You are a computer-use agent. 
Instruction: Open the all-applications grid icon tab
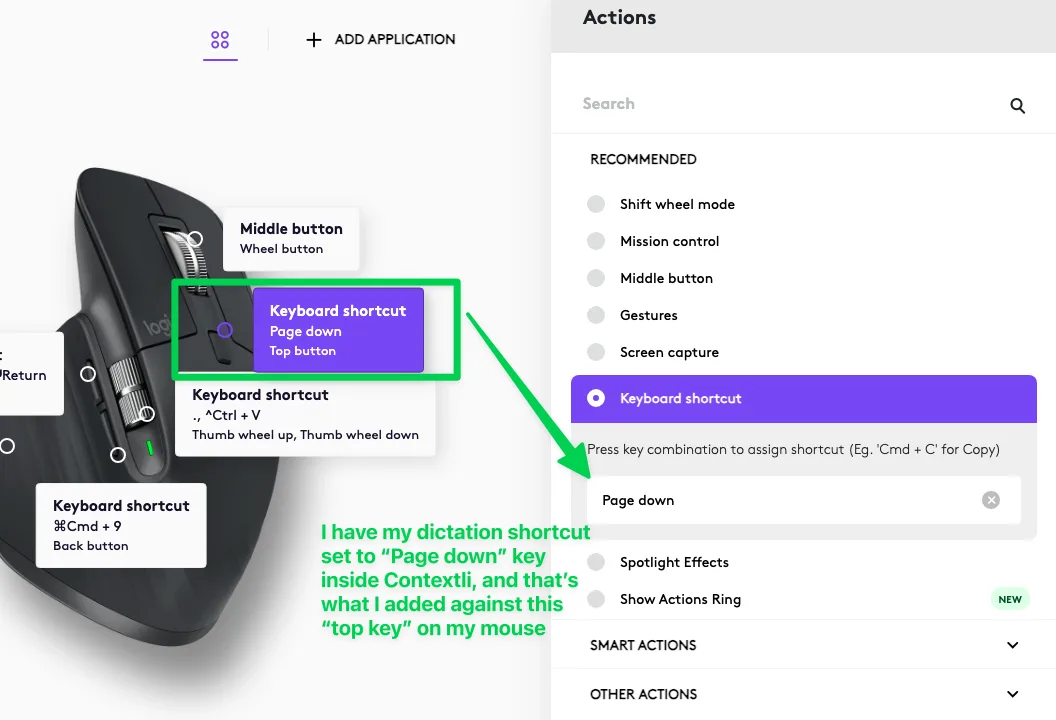click(x=220, y=40)
